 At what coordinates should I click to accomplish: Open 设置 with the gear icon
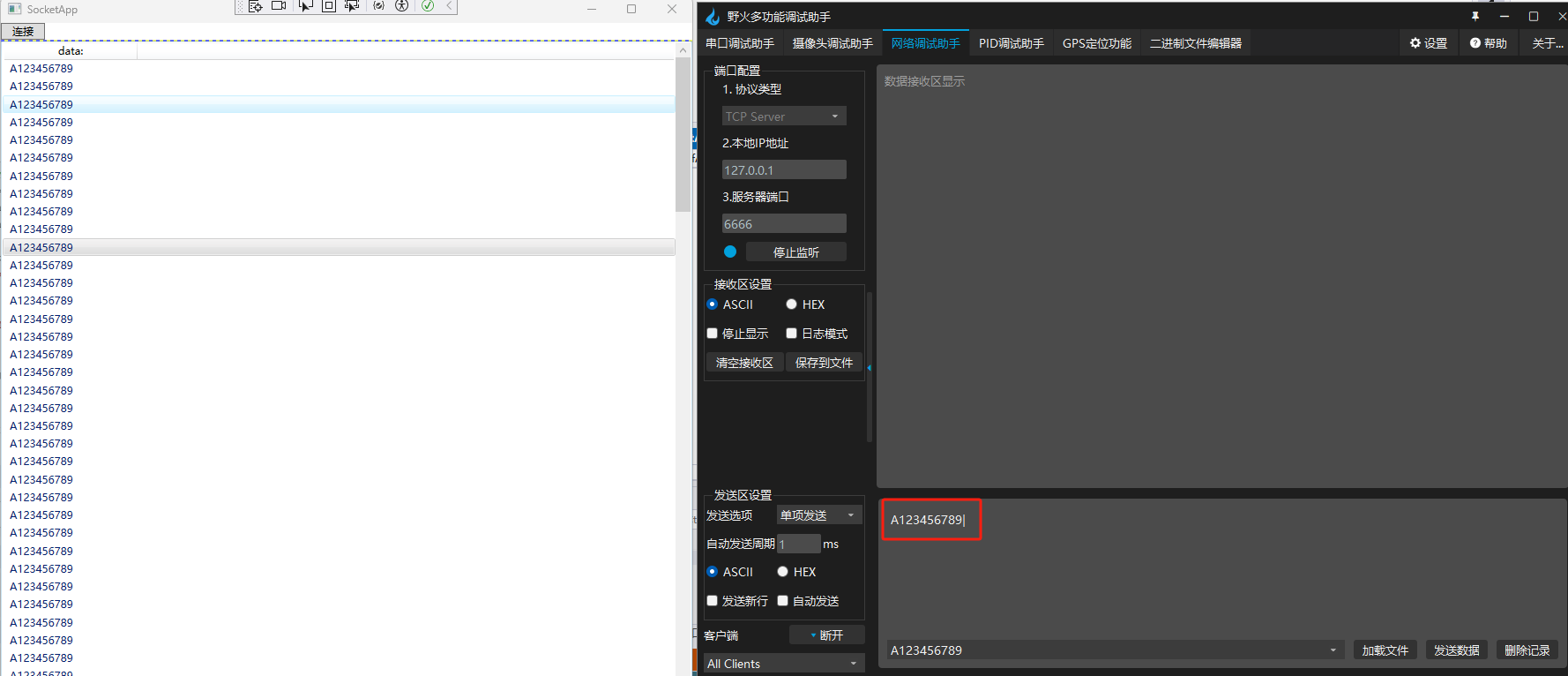coord(1429,43)
